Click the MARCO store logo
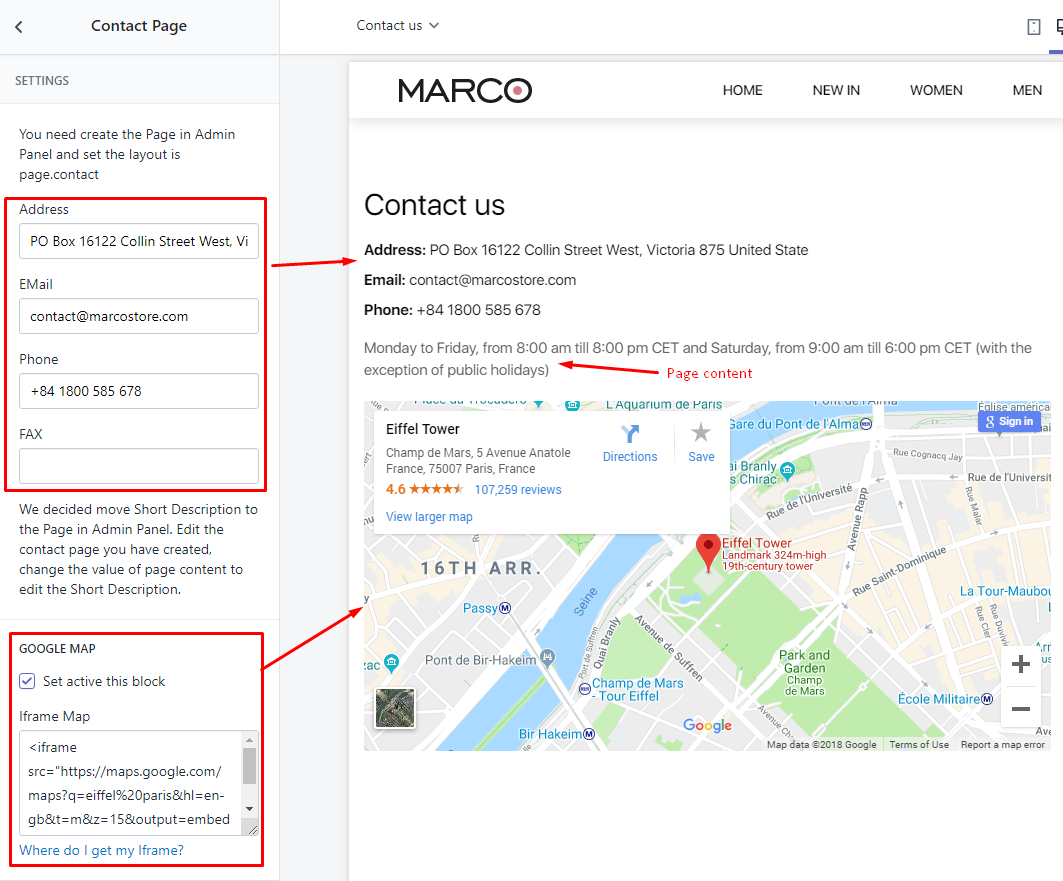The width and height of the screenshot is (1063, 881). click(465, 91)
